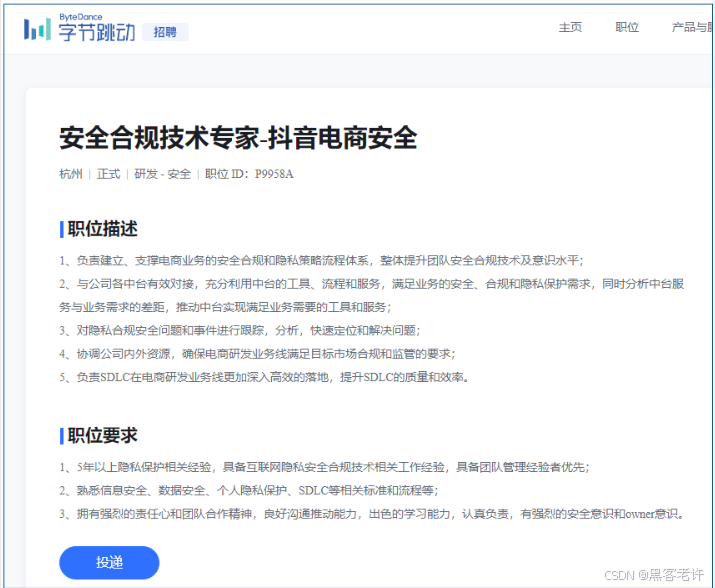The width and height of the screenshot is (715, 588).
Task: Open the 主页 navigation item
Action: tap(570, 27)
